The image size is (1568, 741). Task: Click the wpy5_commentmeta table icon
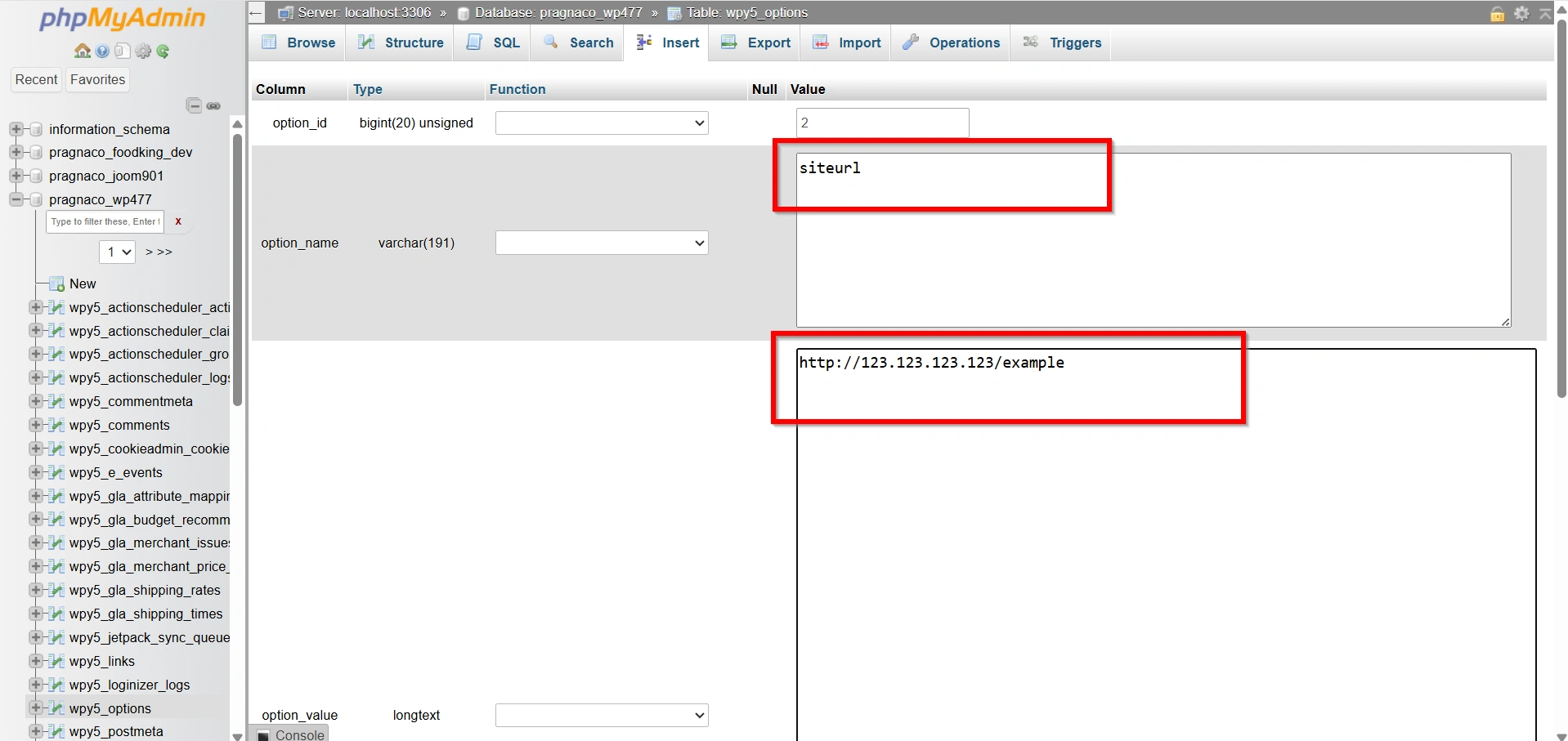[x=56, y=401]
